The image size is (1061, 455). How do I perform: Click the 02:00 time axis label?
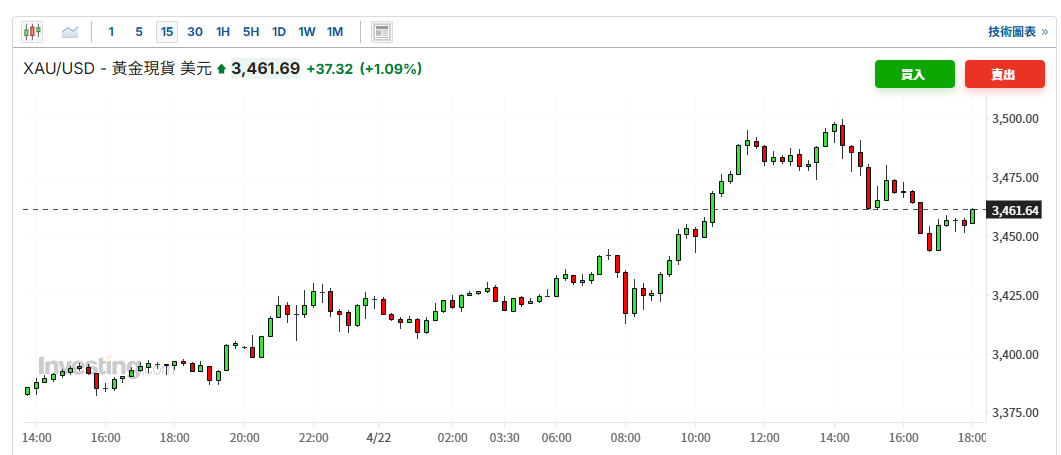coord(452,437)
